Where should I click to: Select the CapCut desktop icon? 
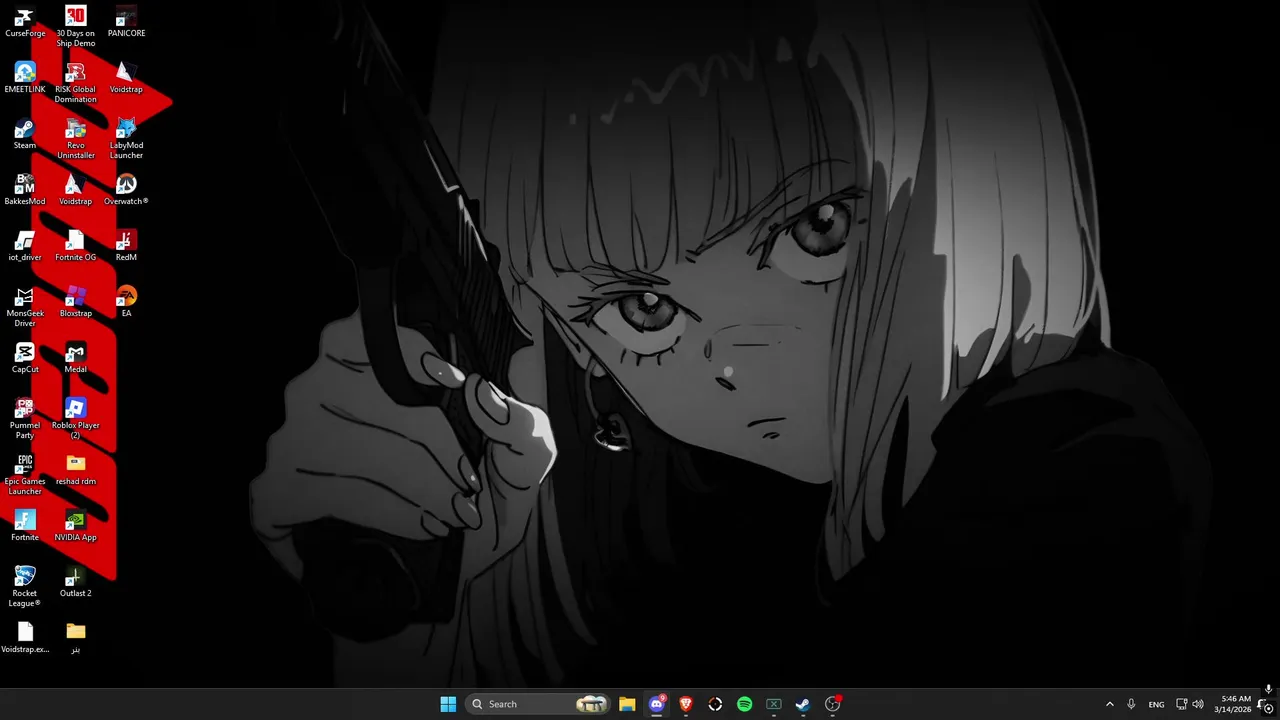[x=25, y=358]
